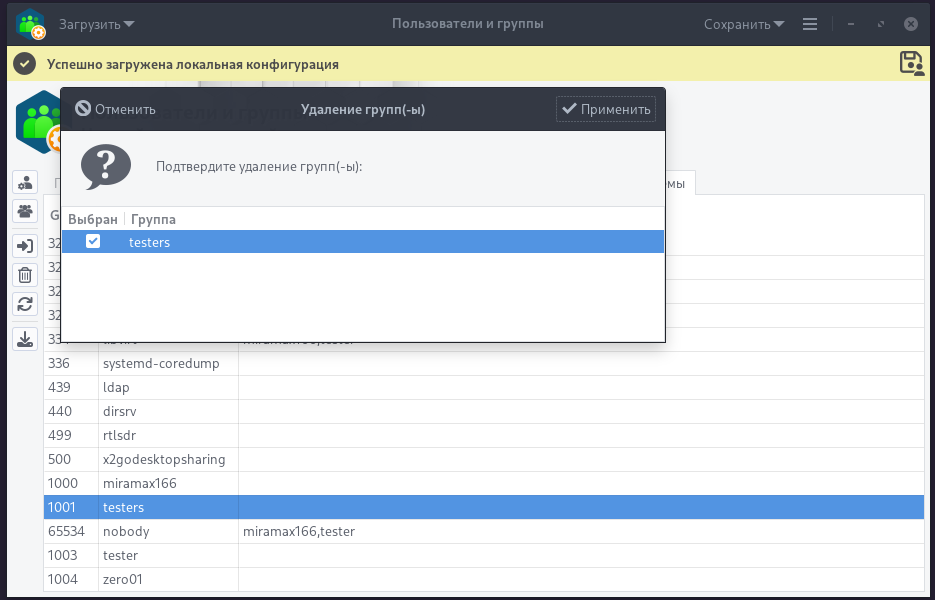Viewport: 935px width, 600px height.
Task: Click the Выбран column header
Action: [x=92, y=219]
